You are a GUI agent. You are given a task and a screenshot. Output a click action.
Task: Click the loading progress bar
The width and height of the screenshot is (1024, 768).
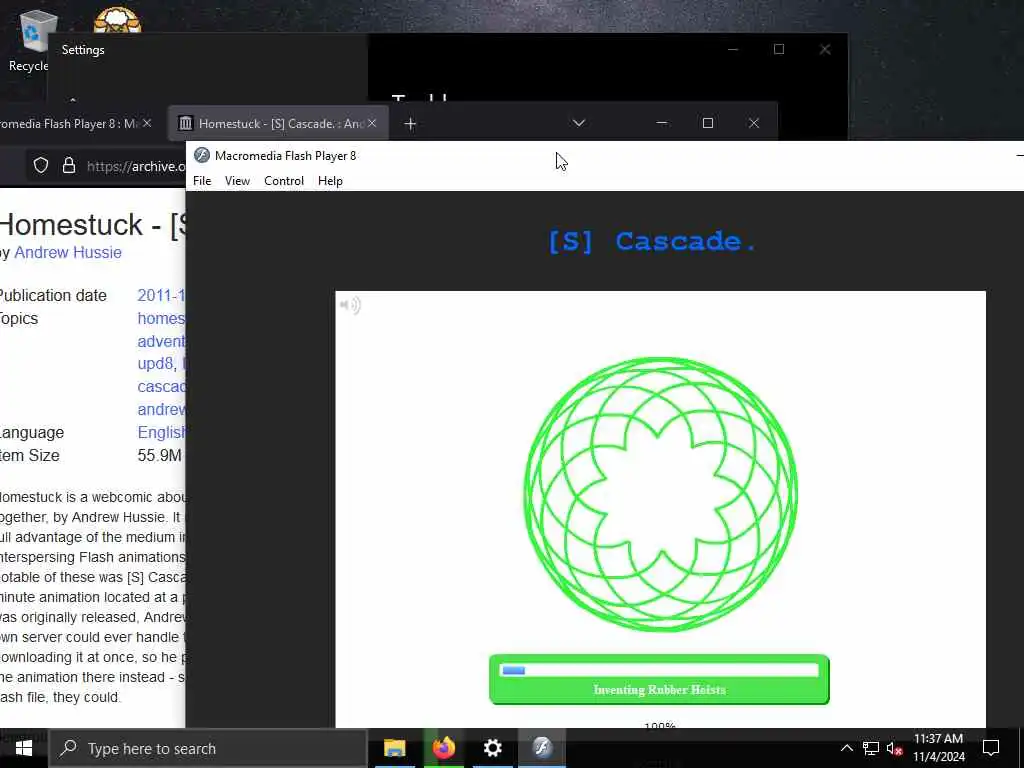click(x=659, y=670)
